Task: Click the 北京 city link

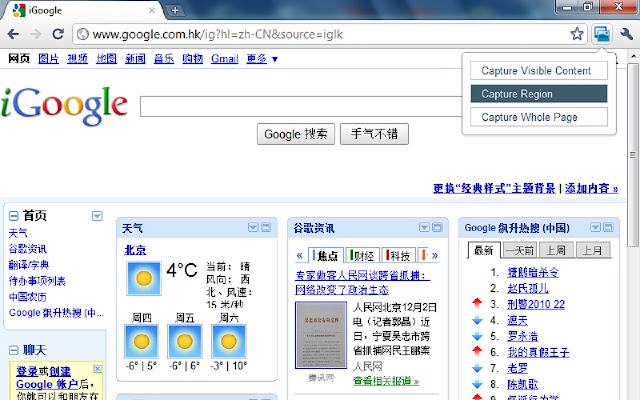Action: [x=135, y=250]
